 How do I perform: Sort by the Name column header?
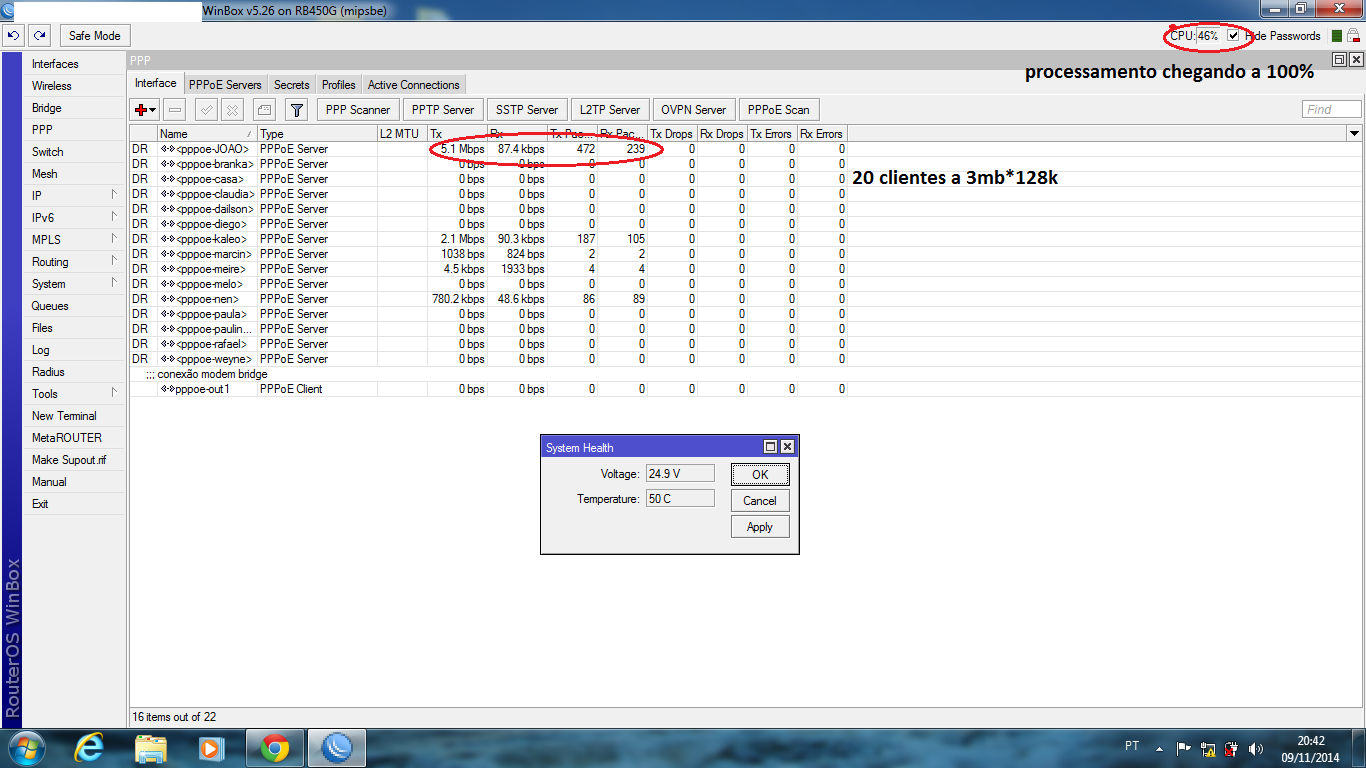(x=207, y=133)
